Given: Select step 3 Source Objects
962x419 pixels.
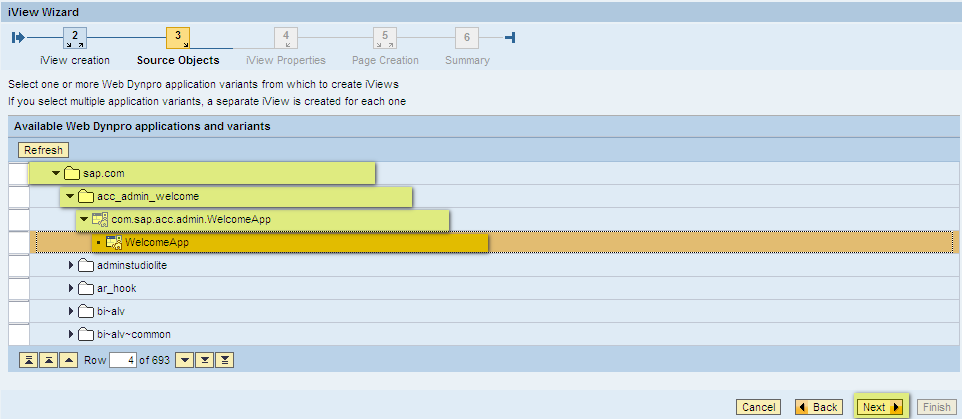Looking at the screenshot, I should (x=178, y=38).
